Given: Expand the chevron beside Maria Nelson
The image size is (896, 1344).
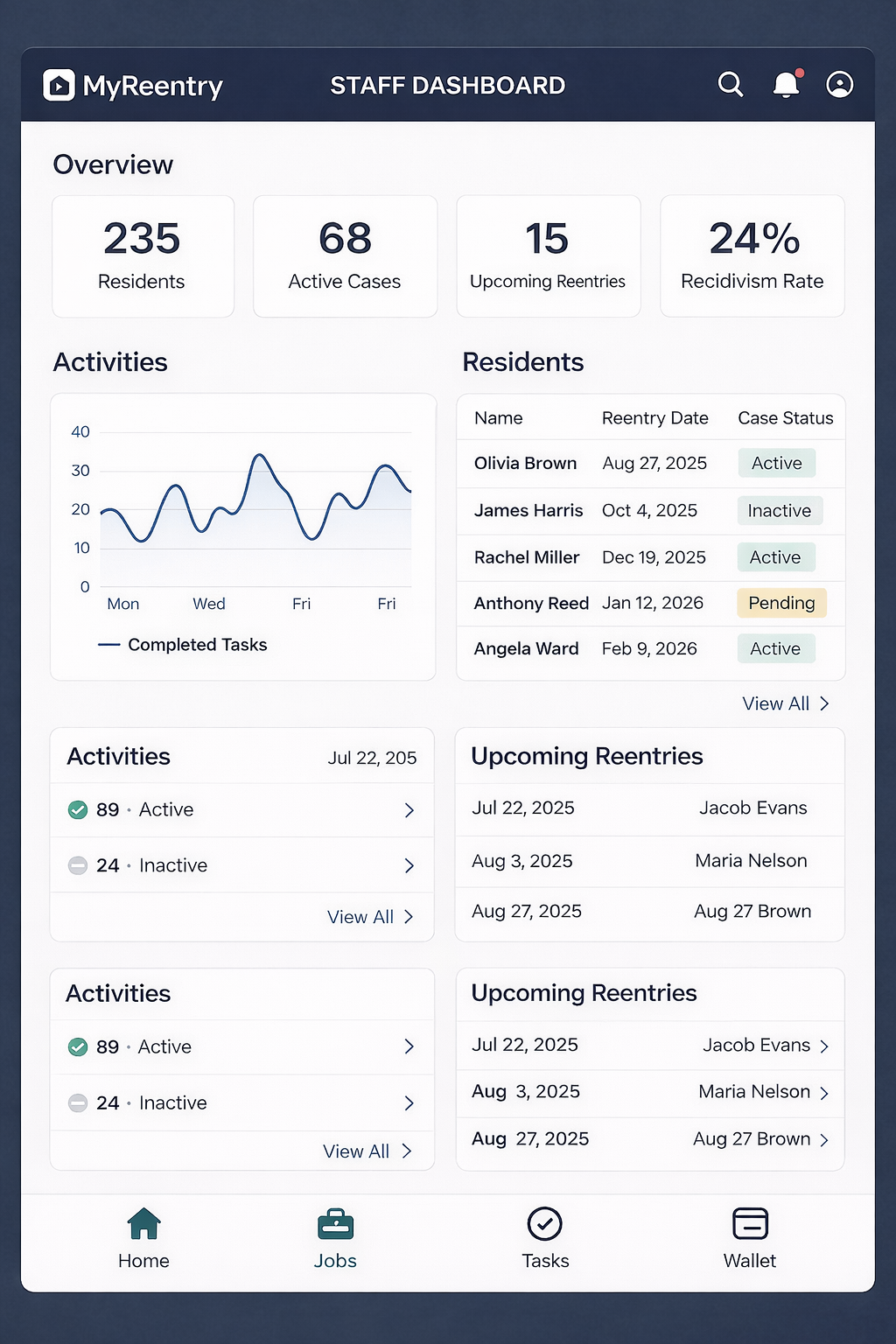Looking at the screenshot, I should coord(824,1093).
